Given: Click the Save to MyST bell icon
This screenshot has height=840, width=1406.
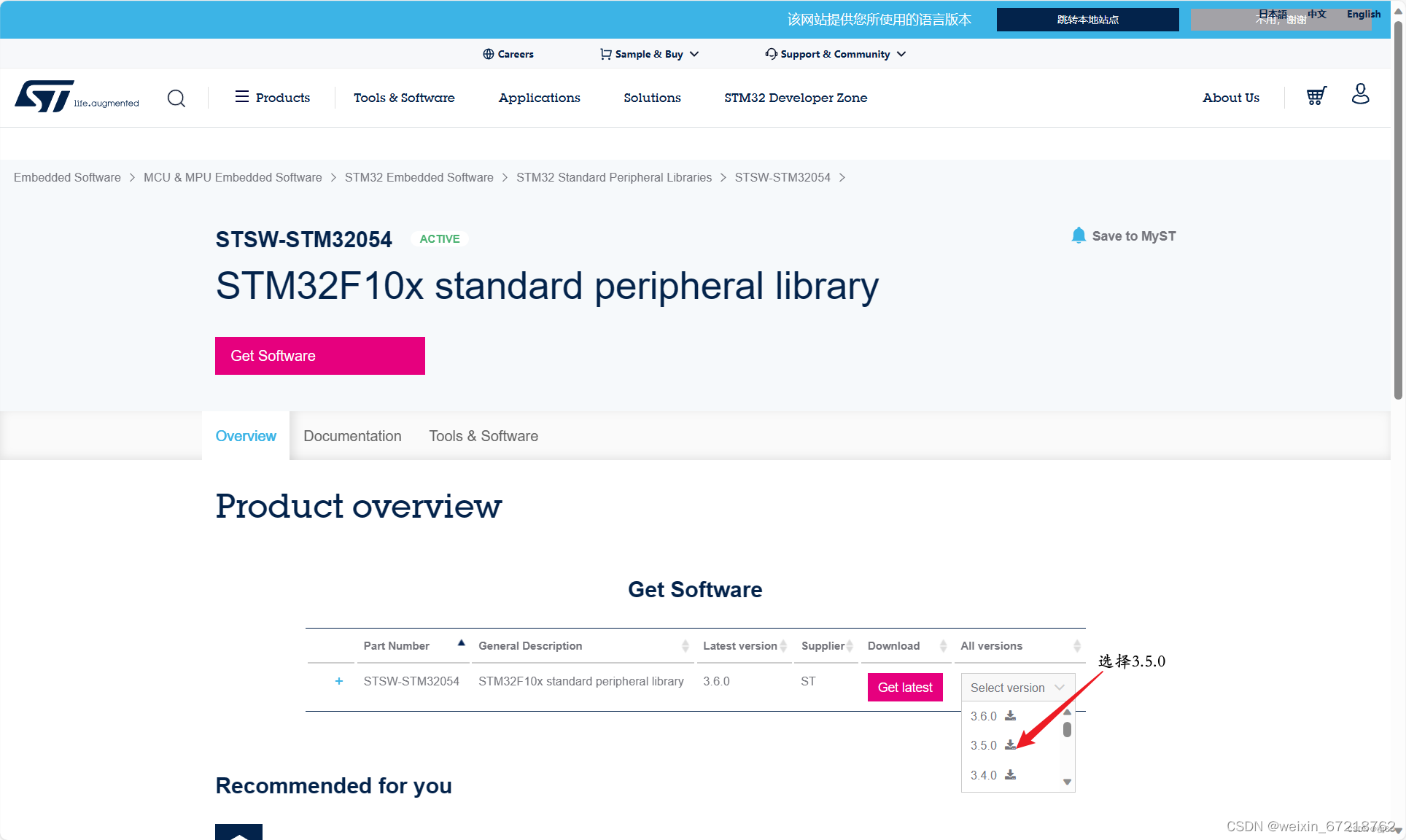Looking at the screenshot, I should 1079,235.
